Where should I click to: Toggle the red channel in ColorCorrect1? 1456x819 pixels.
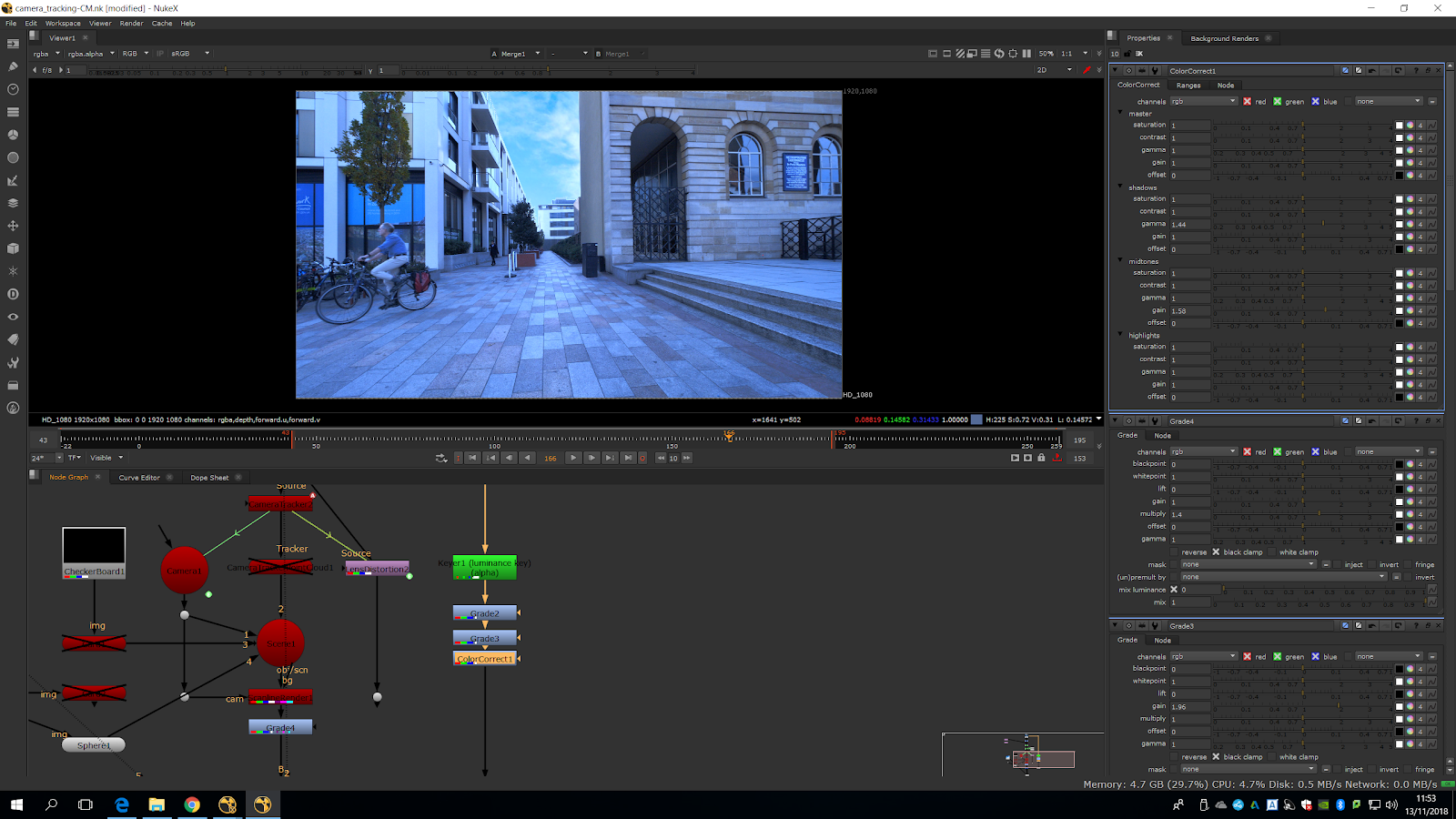[x=1248, y=102]
